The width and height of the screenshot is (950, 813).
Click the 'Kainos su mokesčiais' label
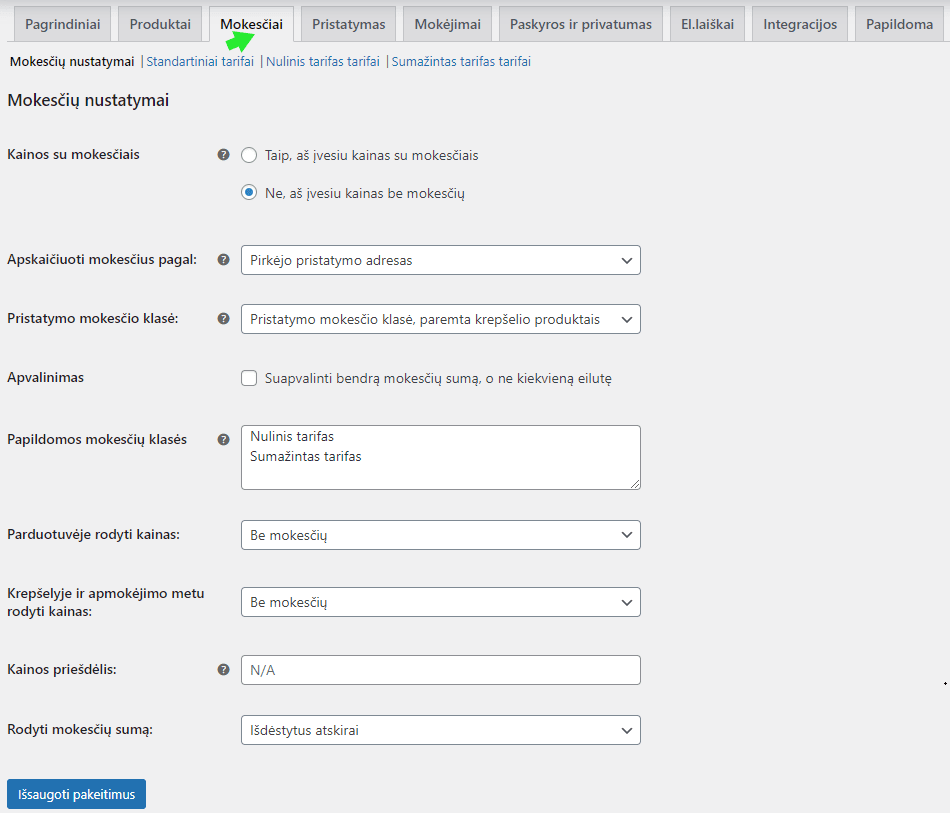point(73,154)
